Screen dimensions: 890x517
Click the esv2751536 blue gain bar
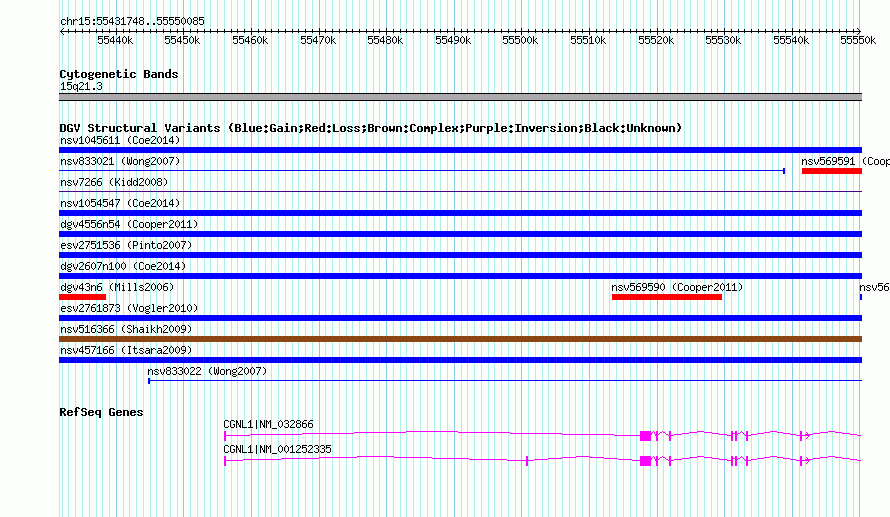click(x=460, y=255)
